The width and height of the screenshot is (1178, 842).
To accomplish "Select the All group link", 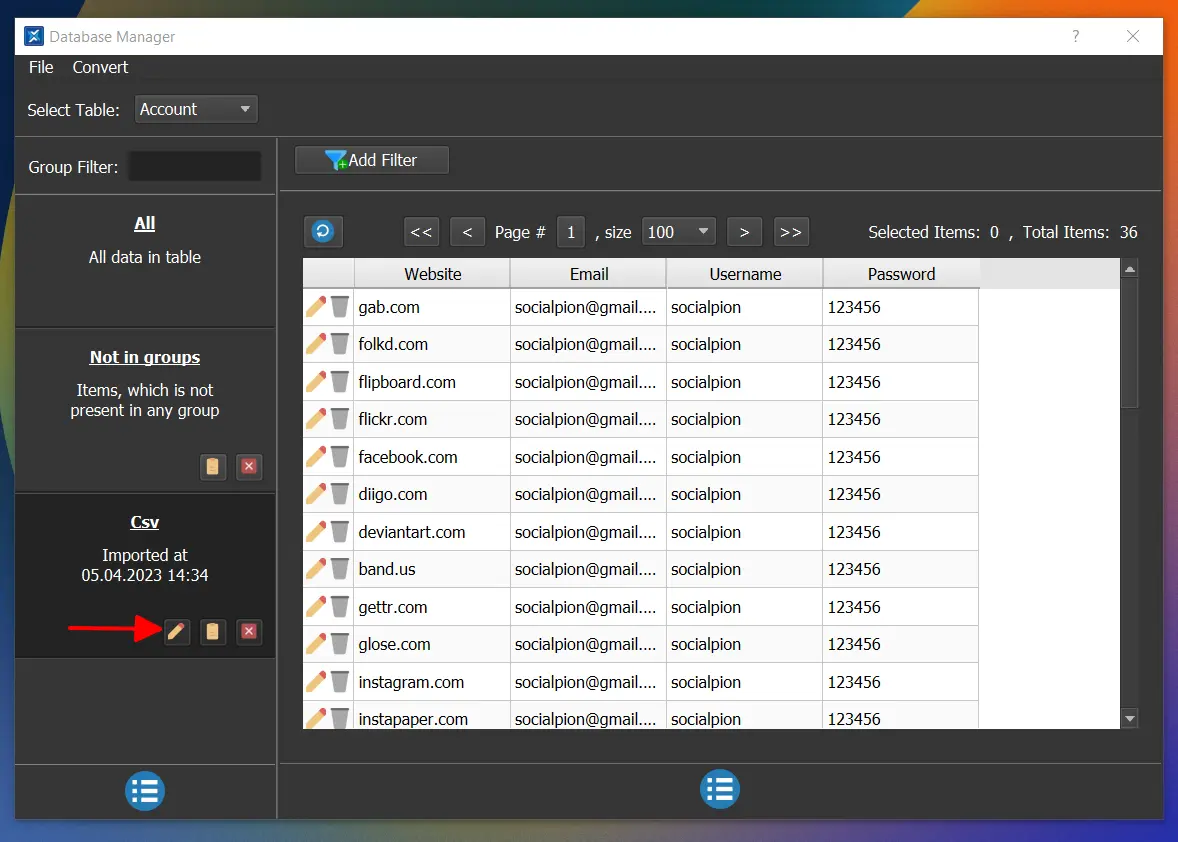I will [x=144, y=224].
